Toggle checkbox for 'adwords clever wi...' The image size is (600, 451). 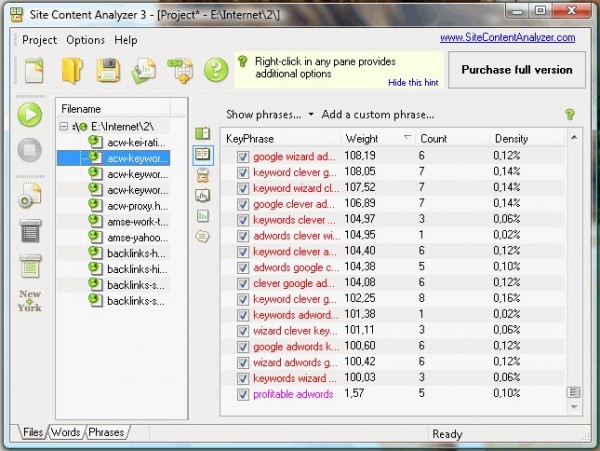[x=243, y=236]
